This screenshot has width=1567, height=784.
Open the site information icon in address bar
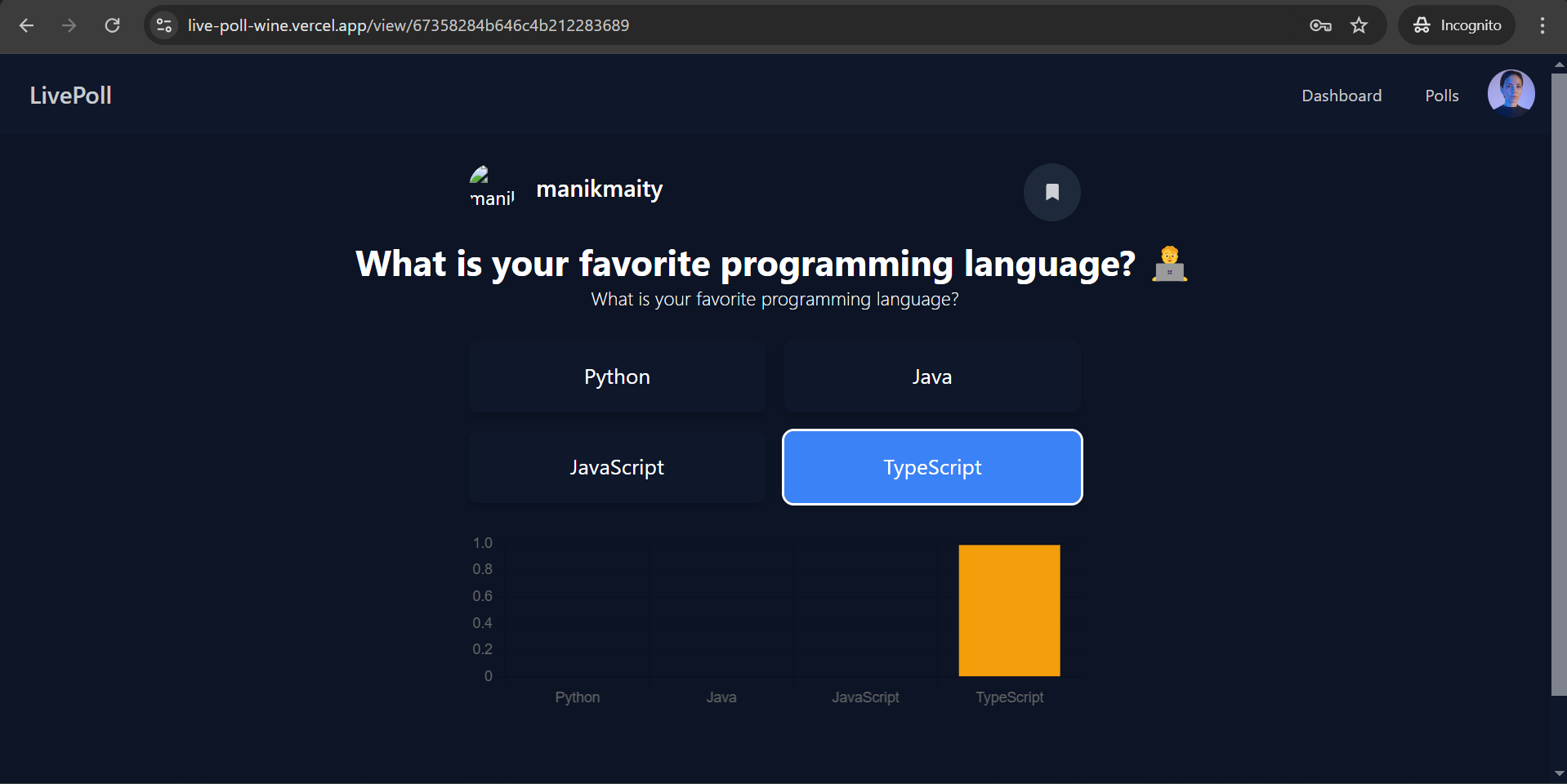click(164, 25)
